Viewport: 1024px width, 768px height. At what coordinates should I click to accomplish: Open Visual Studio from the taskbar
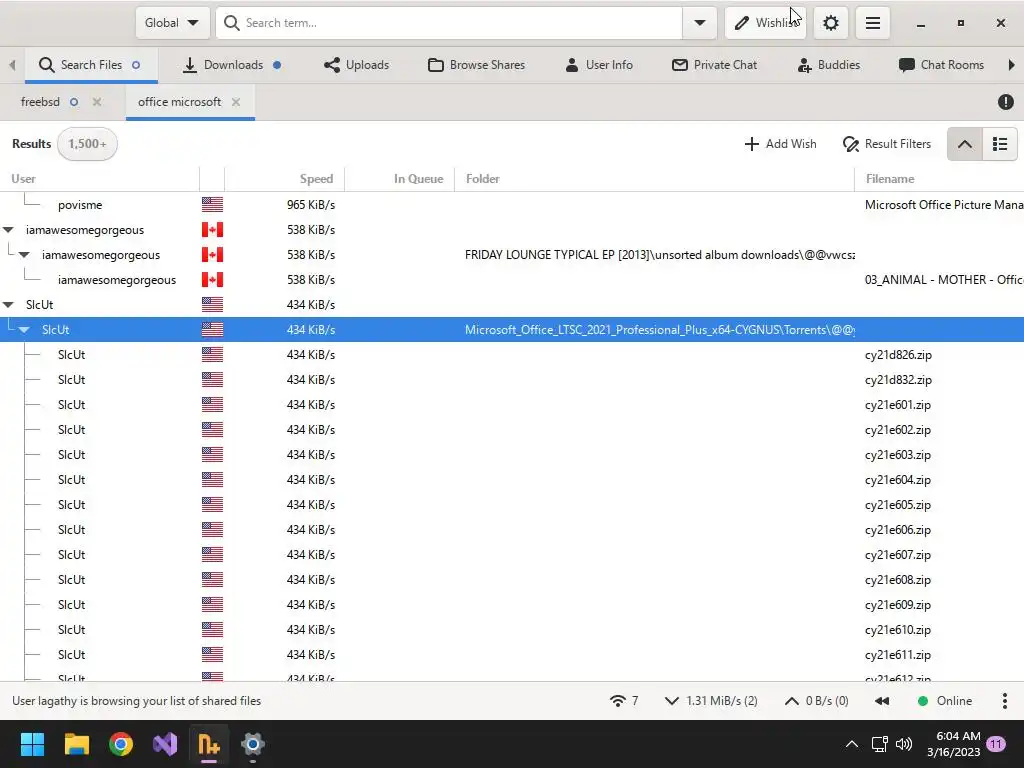pos(165,744)
